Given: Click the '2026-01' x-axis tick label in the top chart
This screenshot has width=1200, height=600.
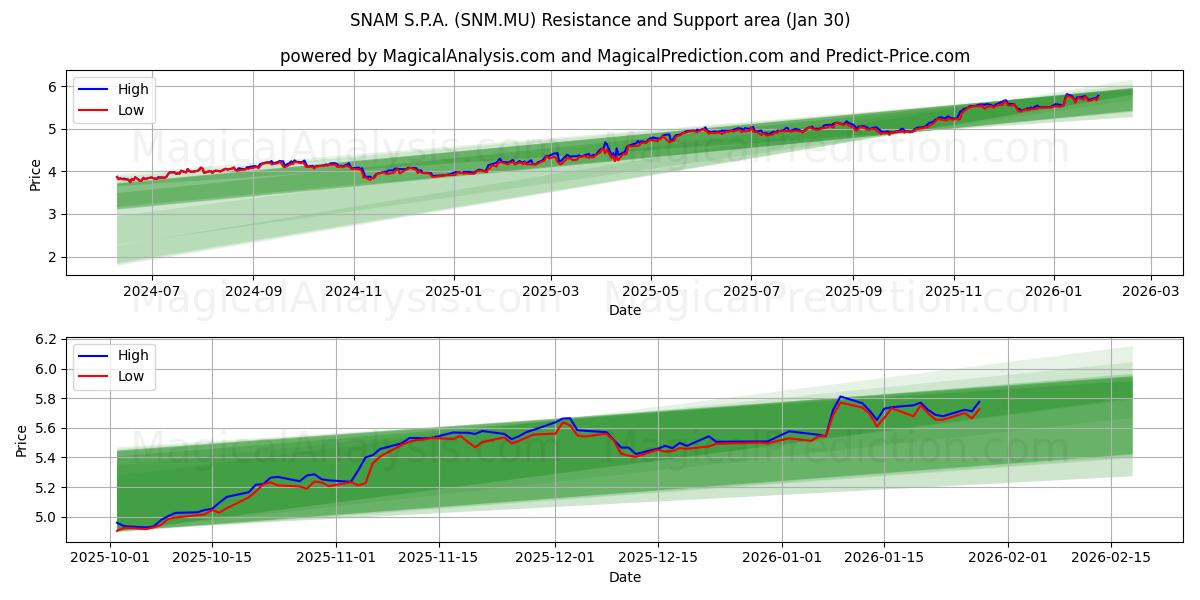Looking at the screenshot, I should (1054, 291).
